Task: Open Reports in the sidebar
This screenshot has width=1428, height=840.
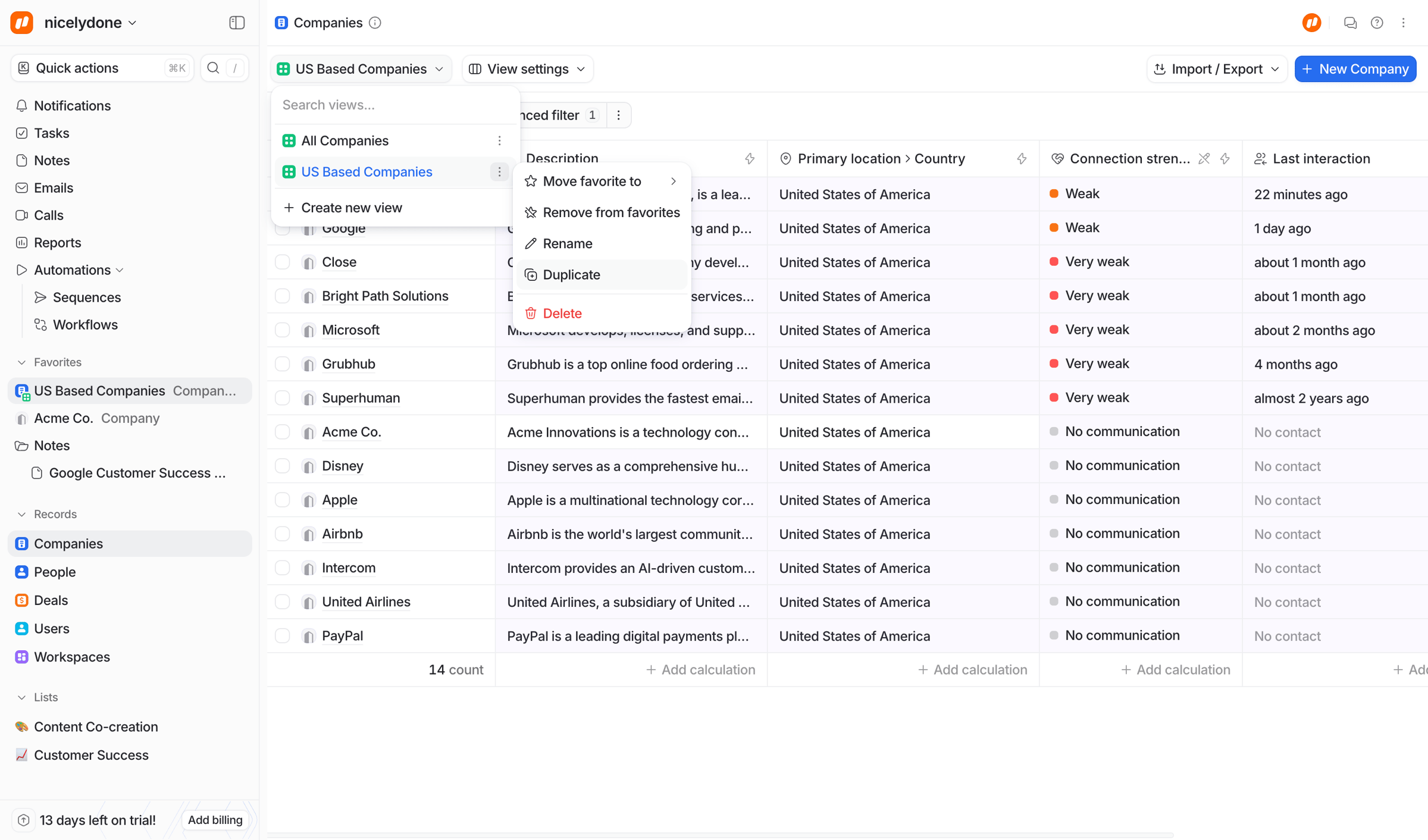Action: tap(57, 243)
